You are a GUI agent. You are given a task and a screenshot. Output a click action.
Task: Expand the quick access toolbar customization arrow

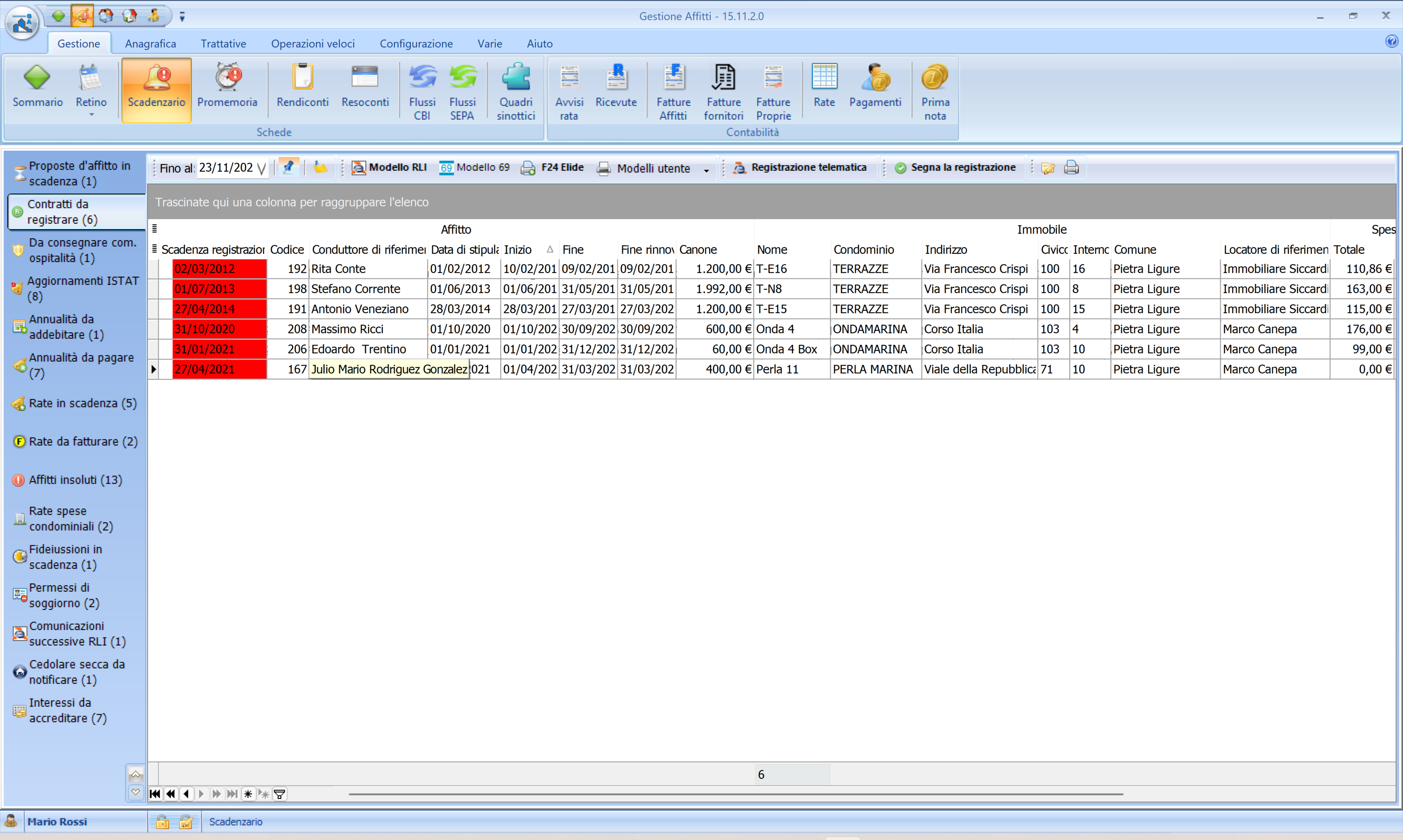(182, 17)
